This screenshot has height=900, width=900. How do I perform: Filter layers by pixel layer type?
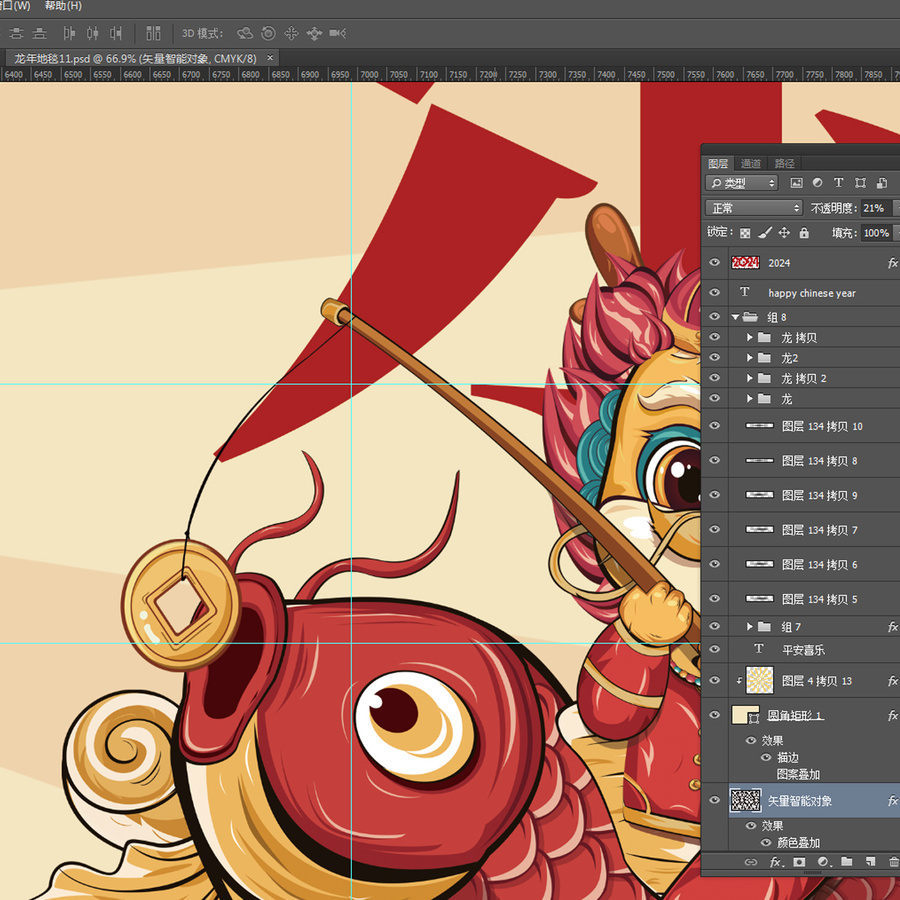point(796,183)
